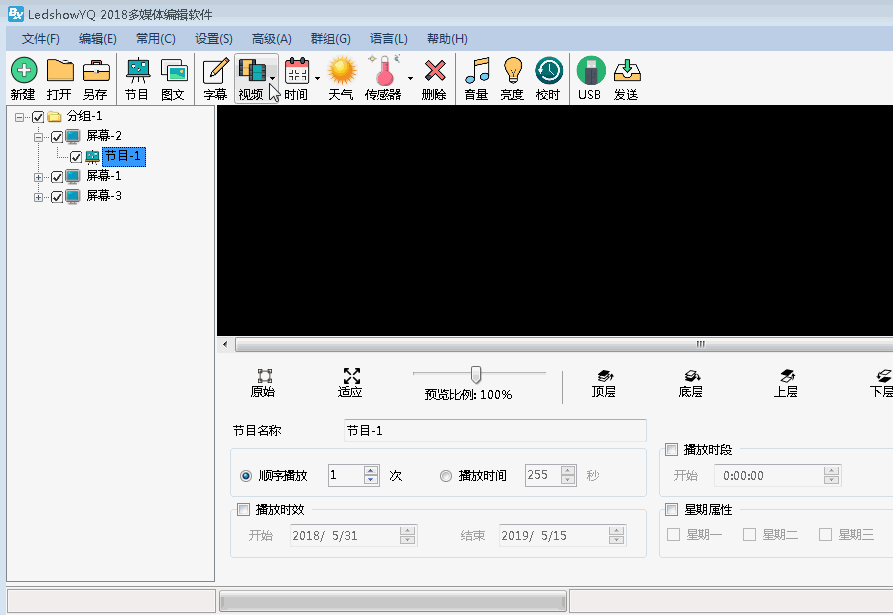
Task: Select the 播放时间 radio button
Action: [445, 476]
